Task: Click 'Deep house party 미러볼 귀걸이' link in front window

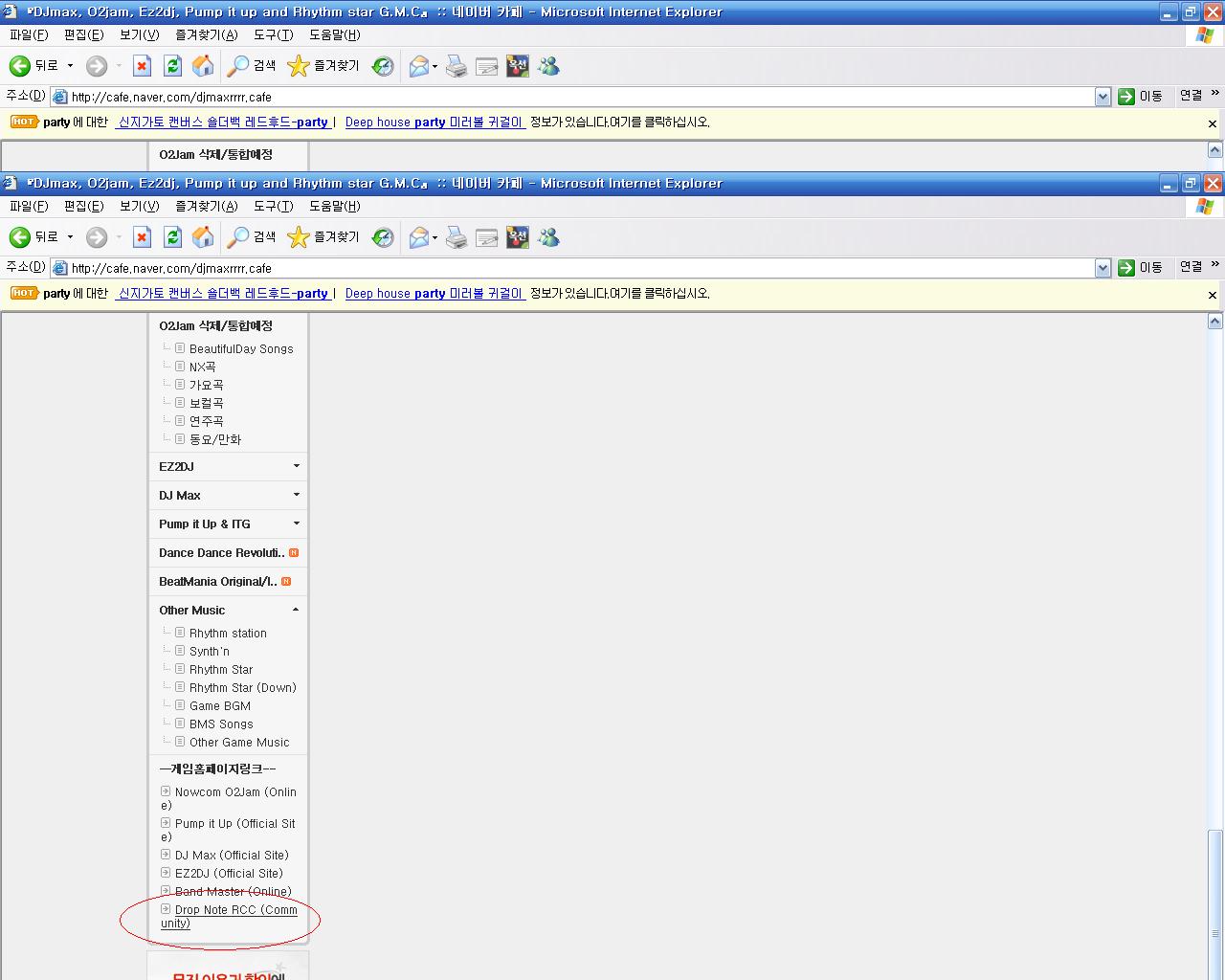Action: pos(434,294)
